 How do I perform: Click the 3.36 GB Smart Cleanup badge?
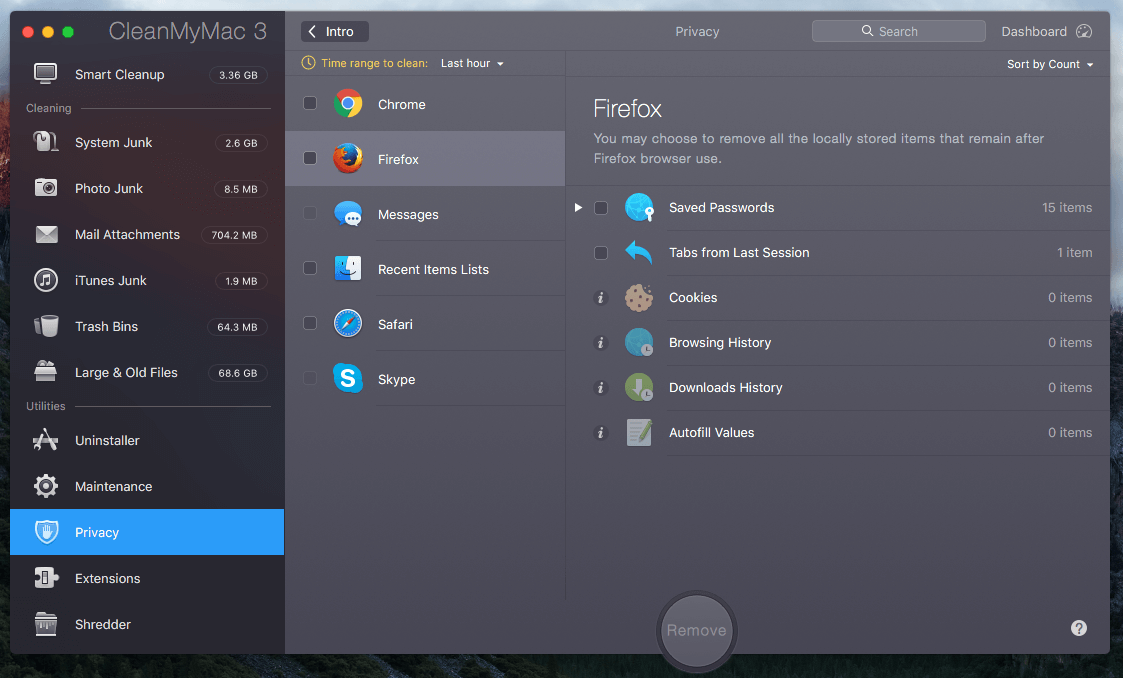[238, 74]
